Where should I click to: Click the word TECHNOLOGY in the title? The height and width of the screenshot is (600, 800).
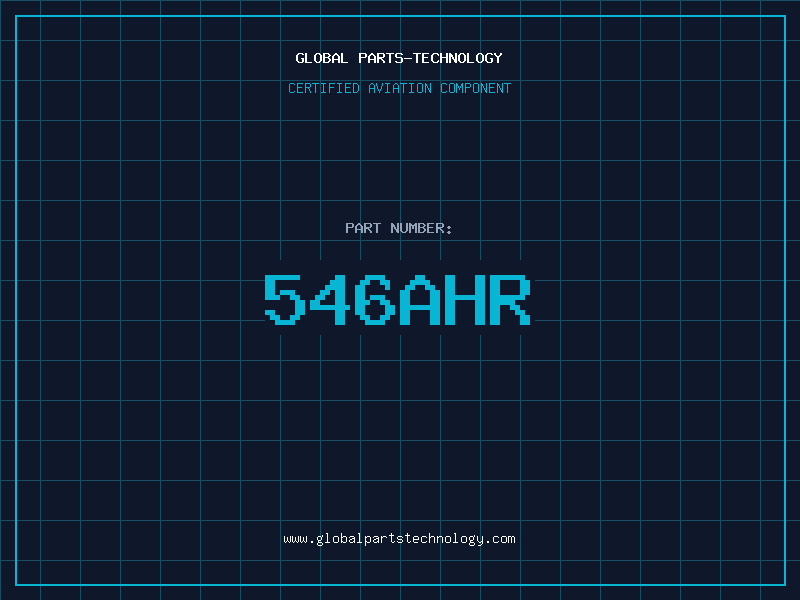(458, 58)
